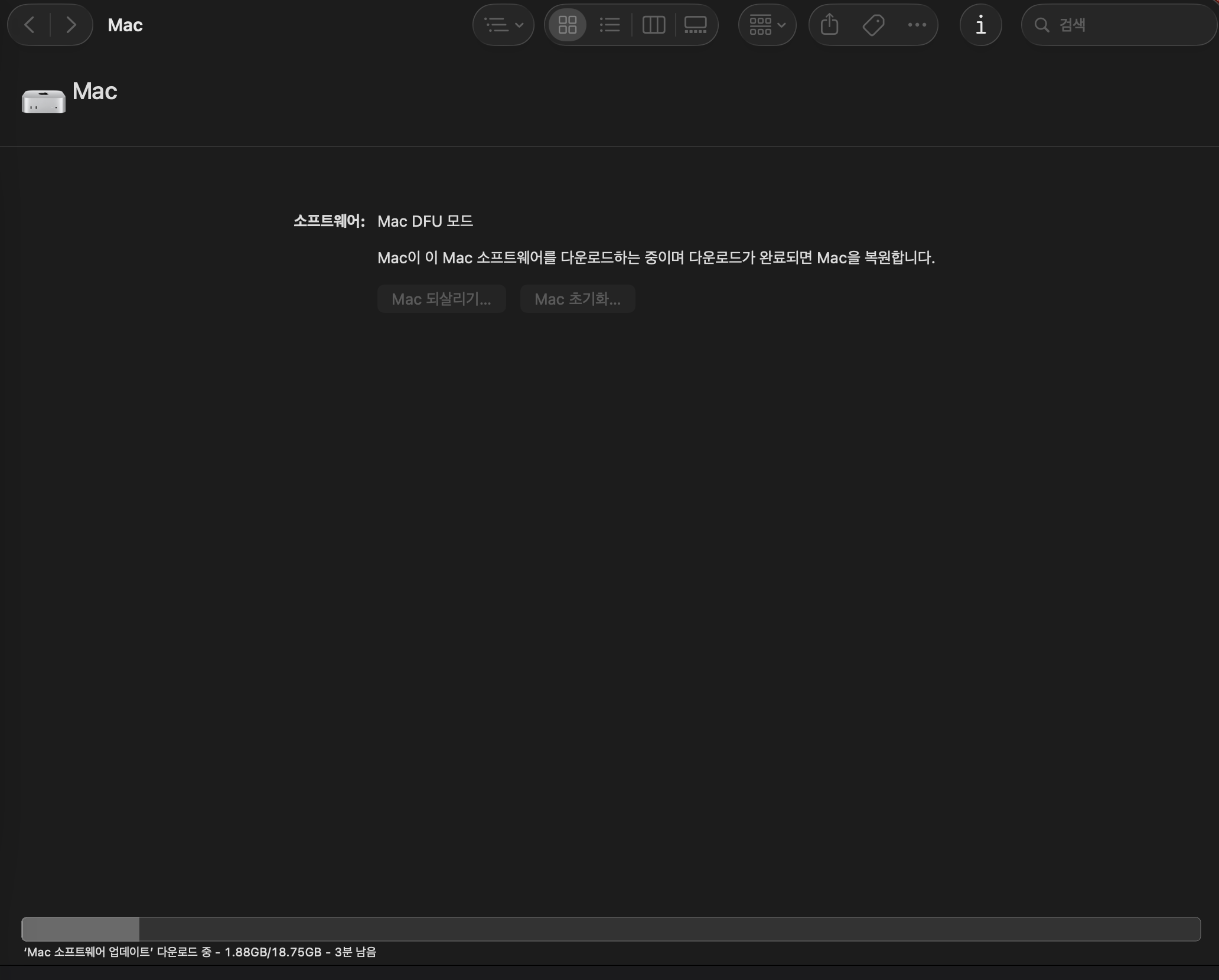The image size is (1219, 980).
Task: Go back with the left chevron
Action: tap(30, 25)
